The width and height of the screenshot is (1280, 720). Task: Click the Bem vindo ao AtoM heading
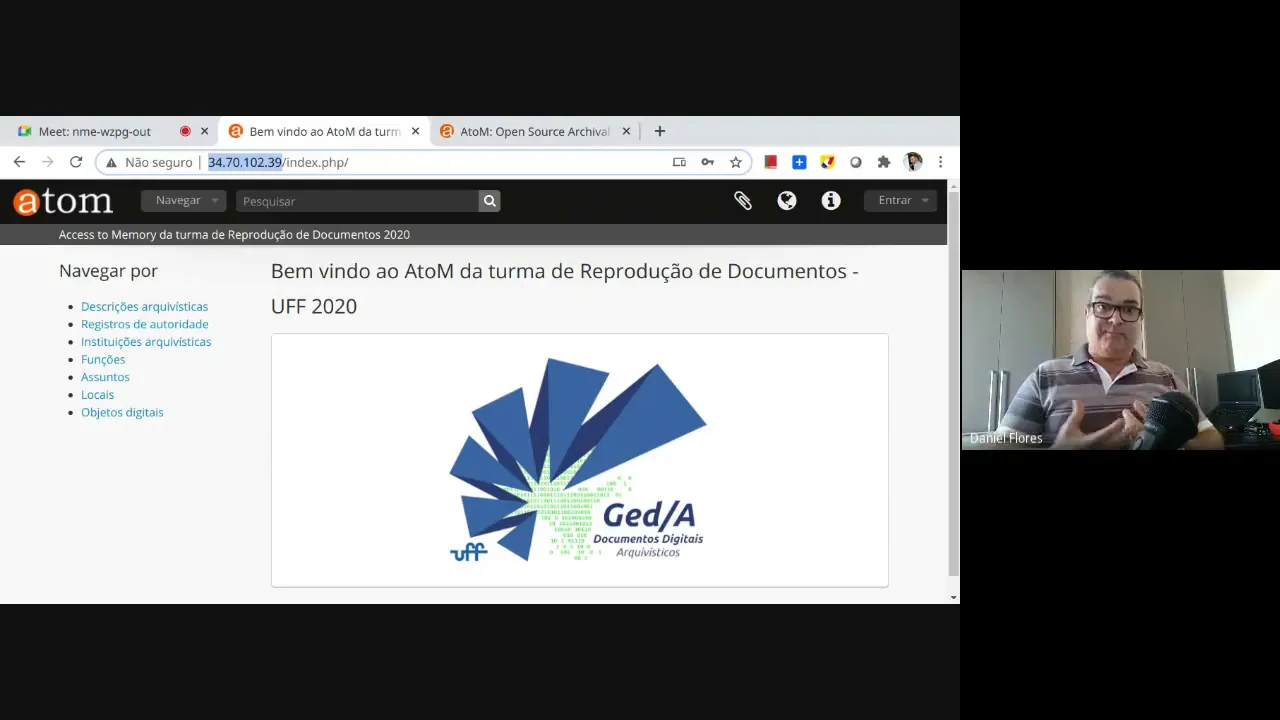pyautogui.click(x=565, y=288)
